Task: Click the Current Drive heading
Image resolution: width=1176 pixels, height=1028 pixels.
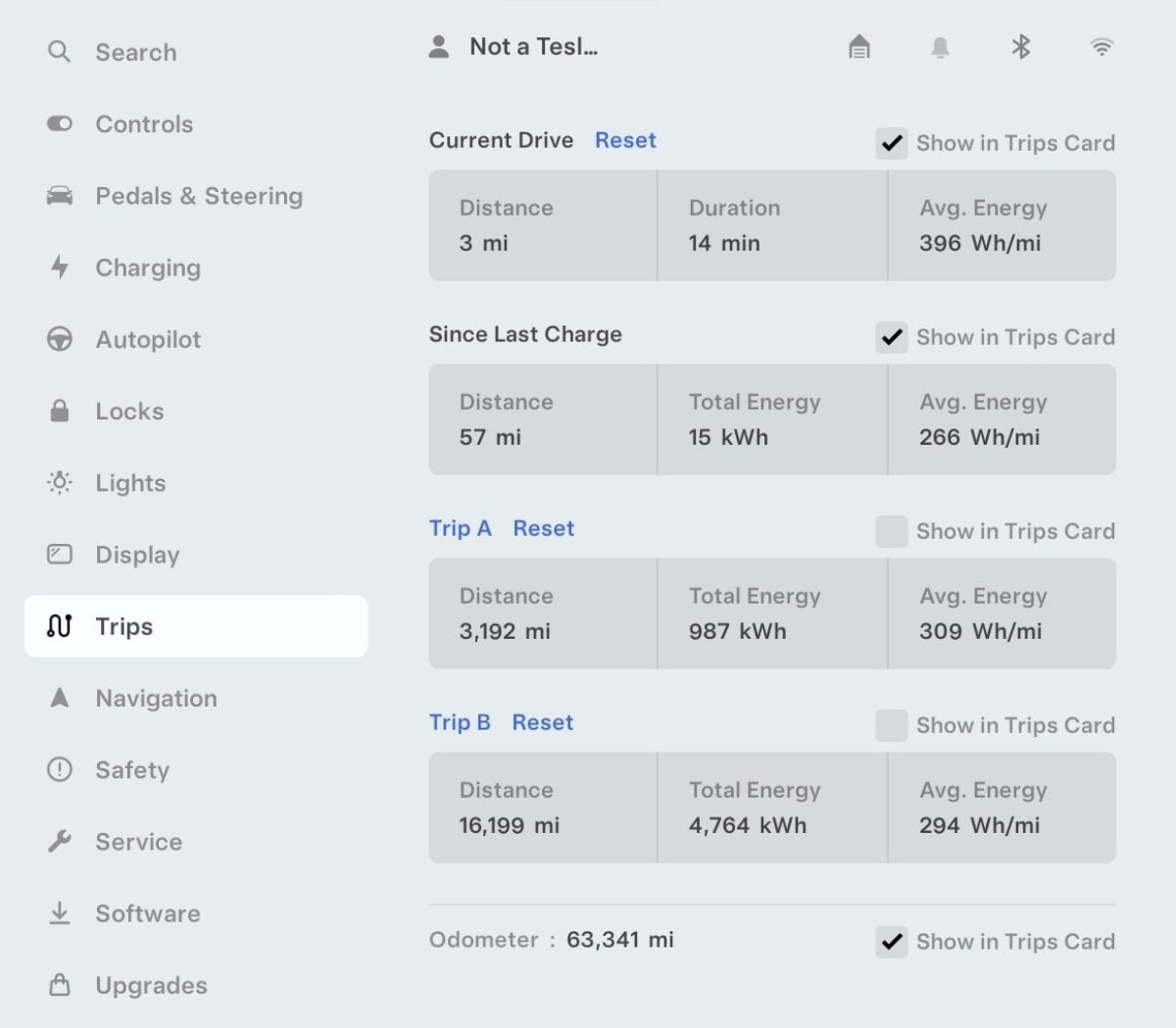Action: 501,140
